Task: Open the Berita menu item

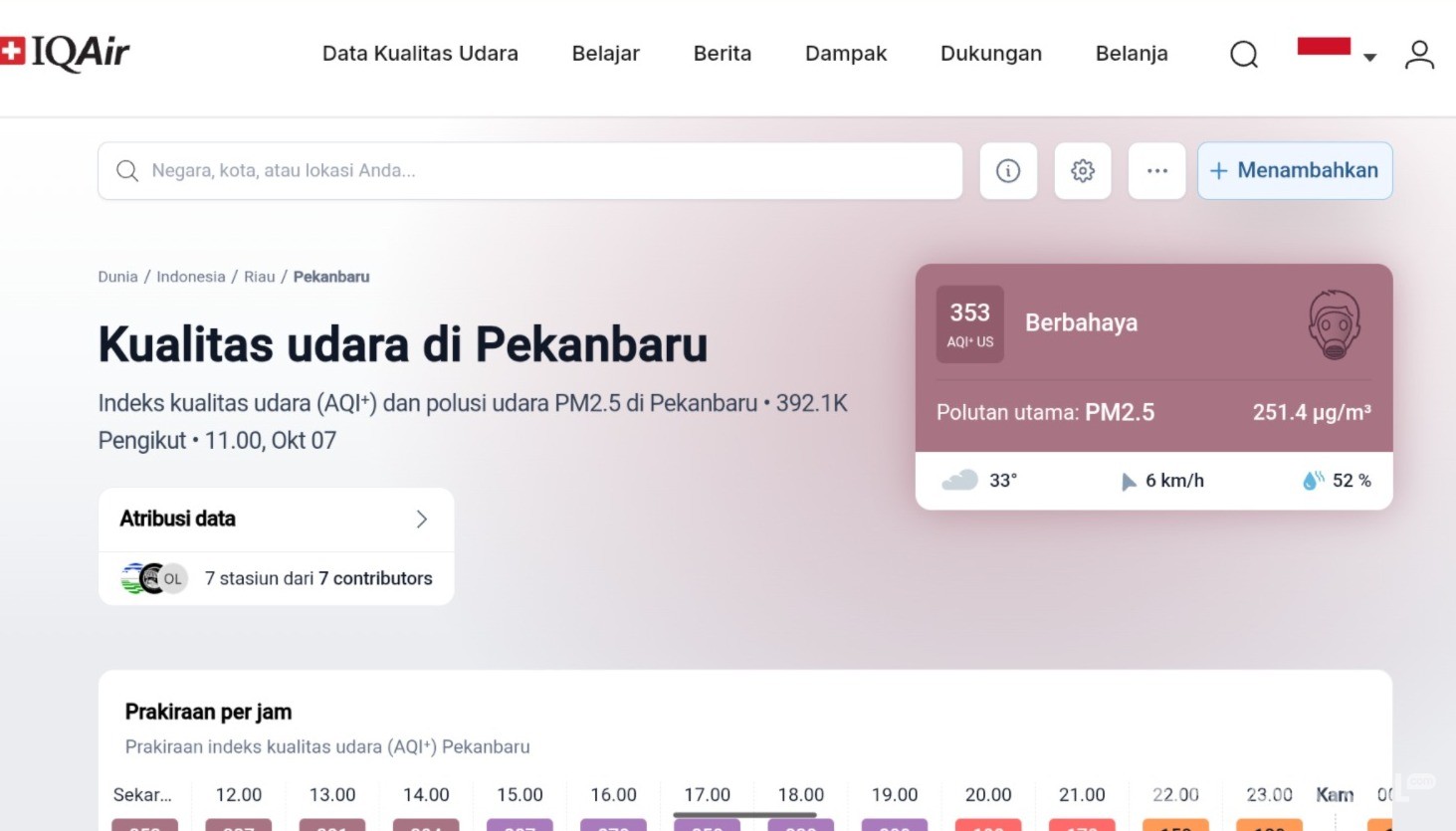Action: [723, 54]
